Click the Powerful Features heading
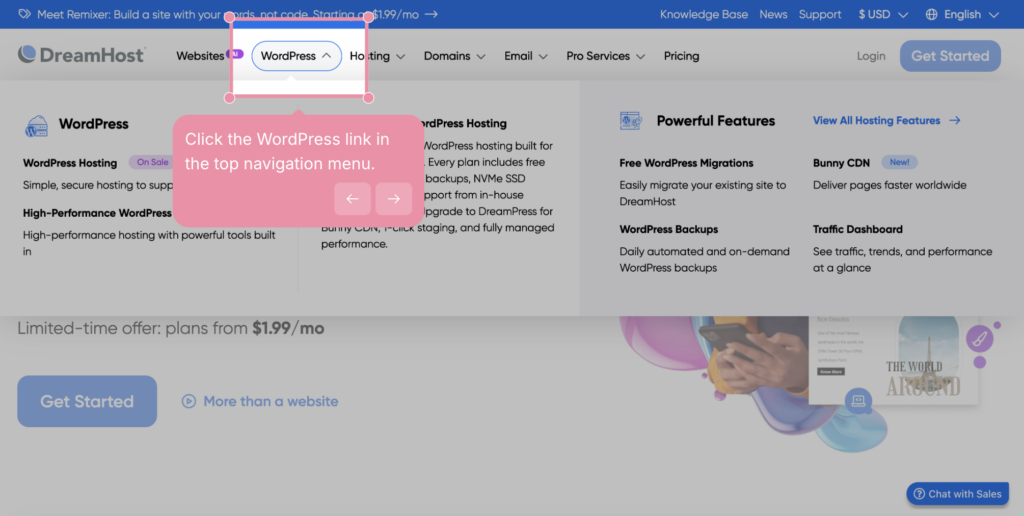Viewport: 1024px width, 516px height. click(x=716, y=121)
